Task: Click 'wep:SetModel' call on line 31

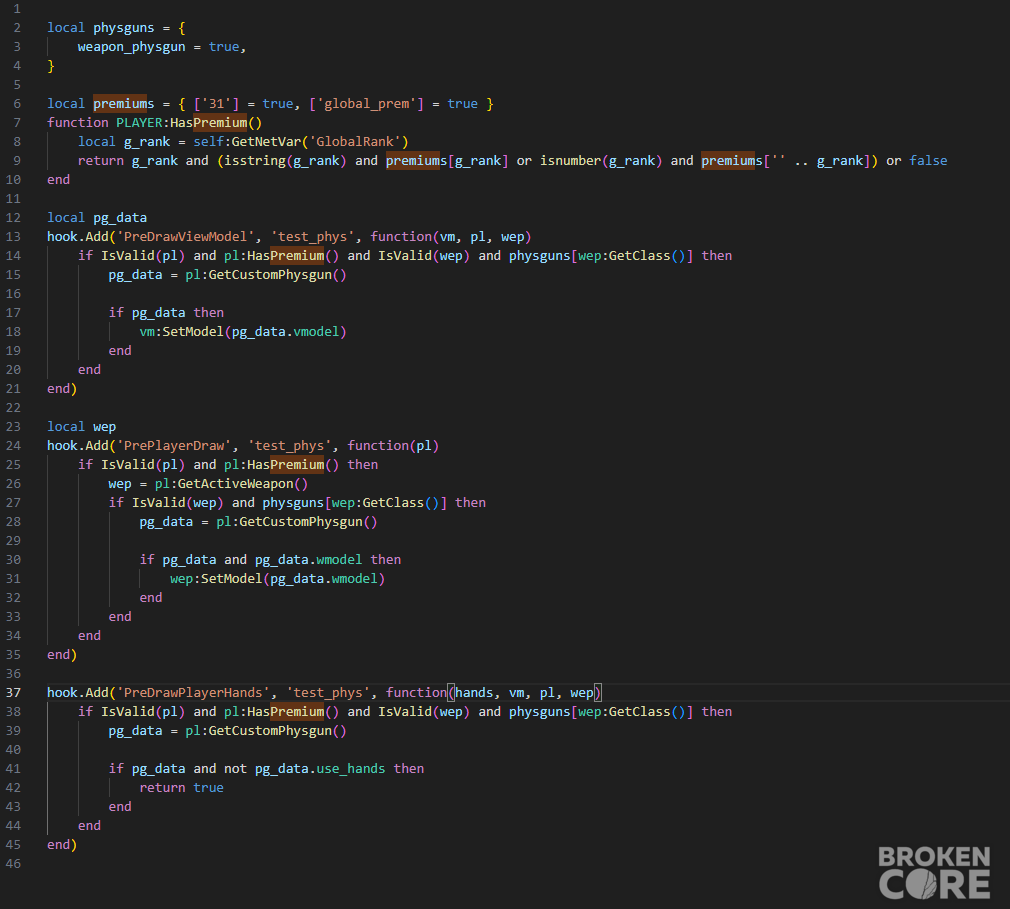Action: tap(216, 579)
